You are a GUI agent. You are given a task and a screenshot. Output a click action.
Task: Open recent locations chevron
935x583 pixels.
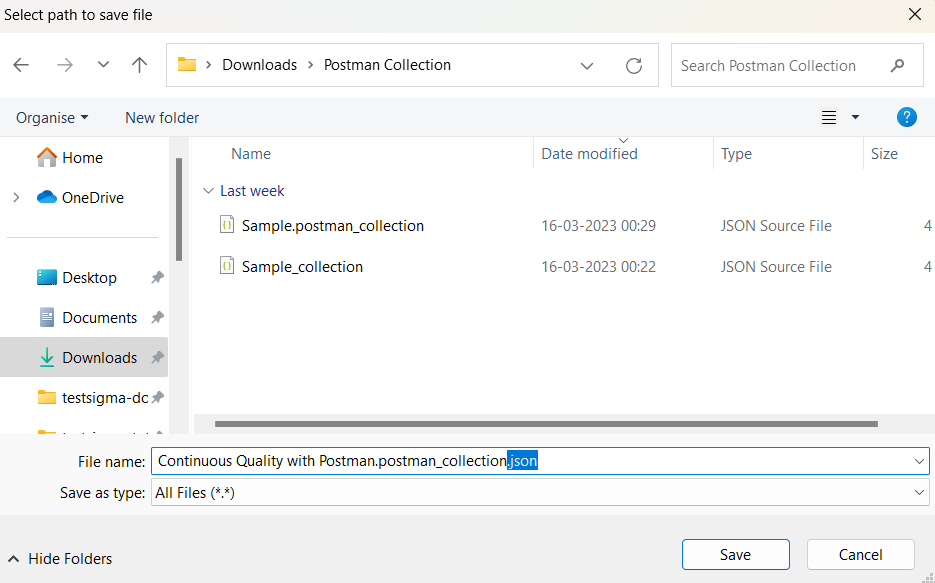[103, 64]
